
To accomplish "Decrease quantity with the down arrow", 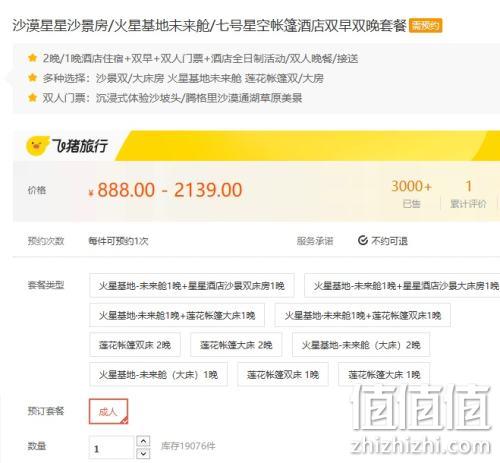I will point(143,453).
